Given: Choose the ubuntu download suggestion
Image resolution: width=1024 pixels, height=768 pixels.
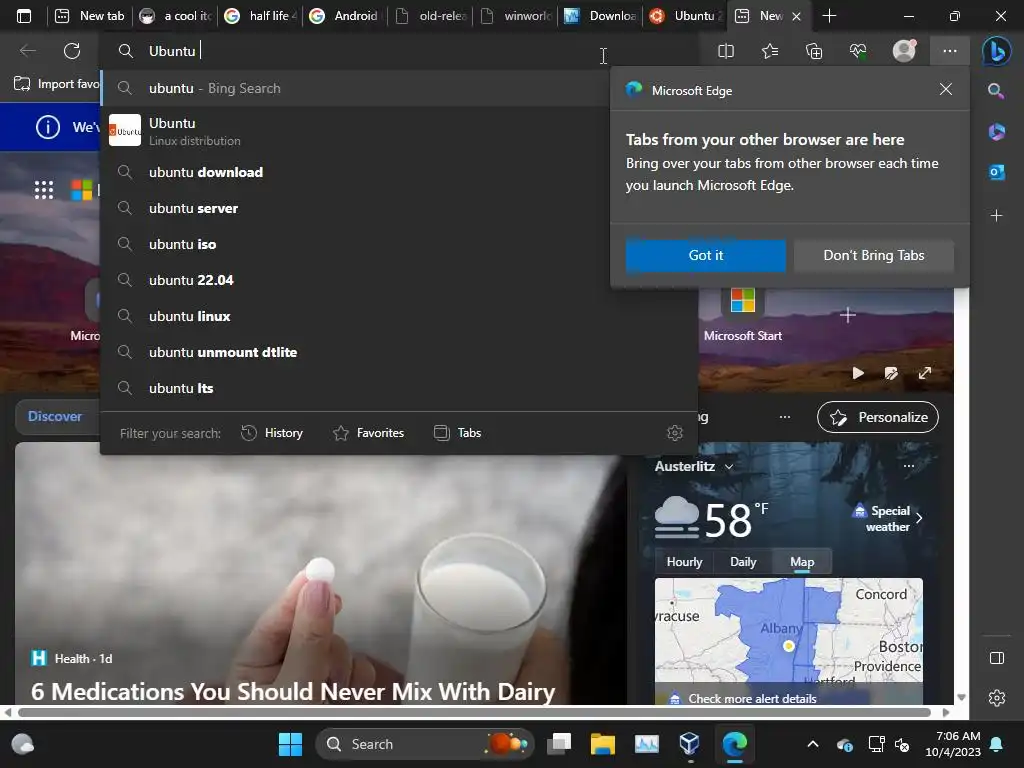Looking at the screenshot, I should click(x=354, y=172).
